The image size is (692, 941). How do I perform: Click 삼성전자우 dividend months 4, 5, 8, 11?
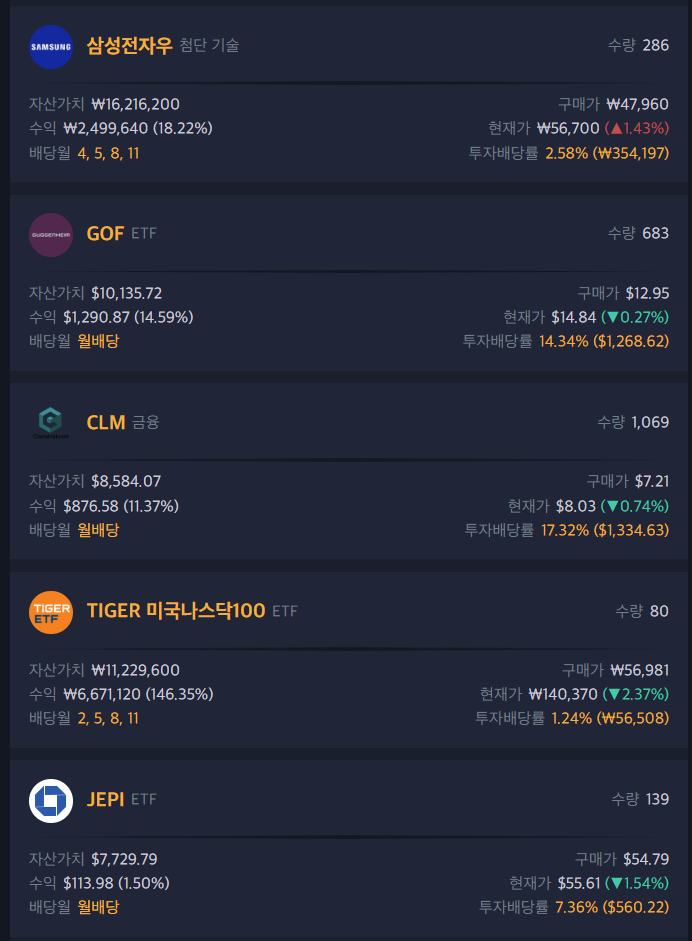point(108,153)
